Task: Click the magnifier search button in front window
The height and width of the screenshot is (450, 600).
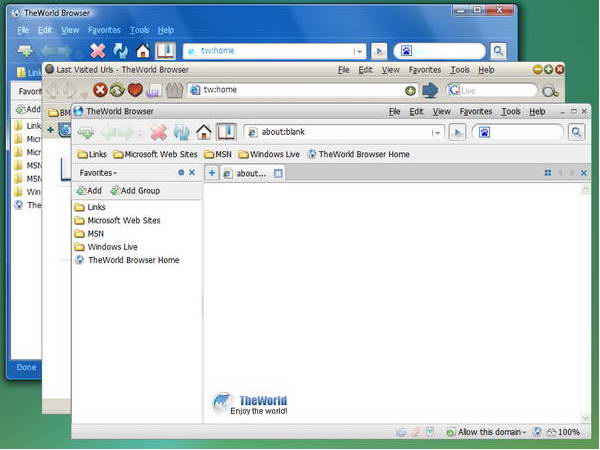Action: pyautogui.click(x=576, y=132)
